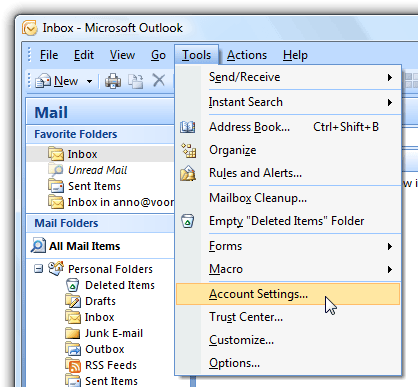The image size is (418, 387).
Task: Choose Instant Search menu entry
Action: point(288,102)
